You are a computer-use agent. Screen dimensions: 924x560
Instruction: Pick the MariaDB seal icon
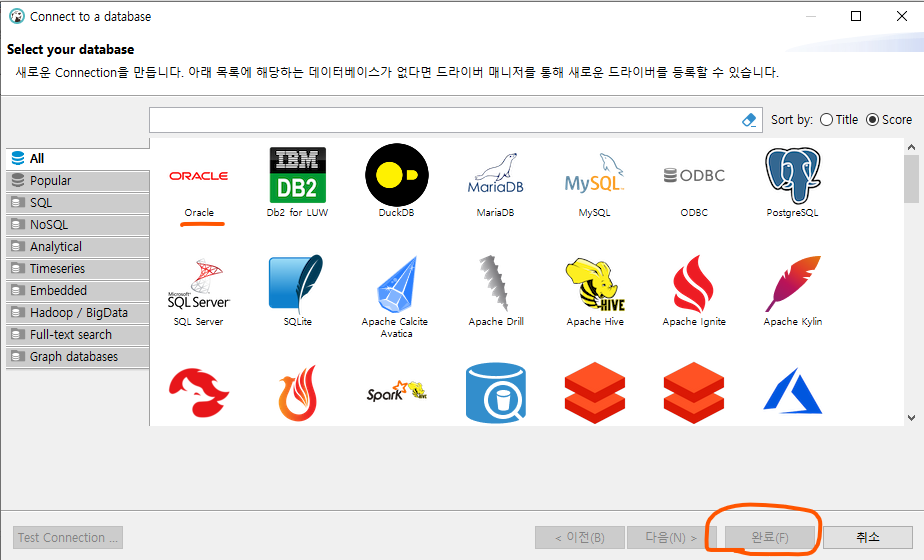tap(496, 174)
